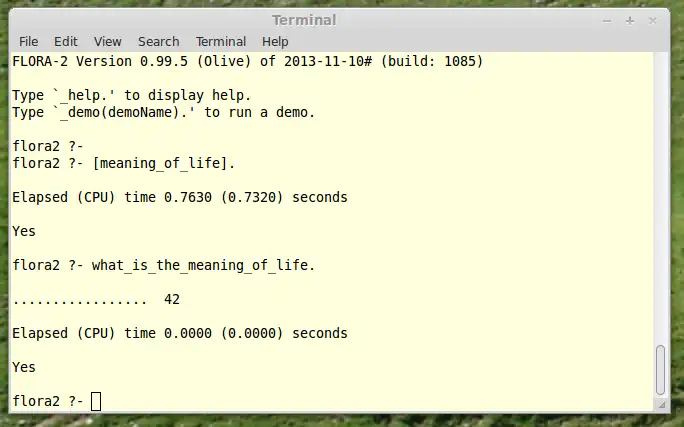Open the Edit menu
The height and width of the screenshot is (427, 684).
[x=66, y=41]
